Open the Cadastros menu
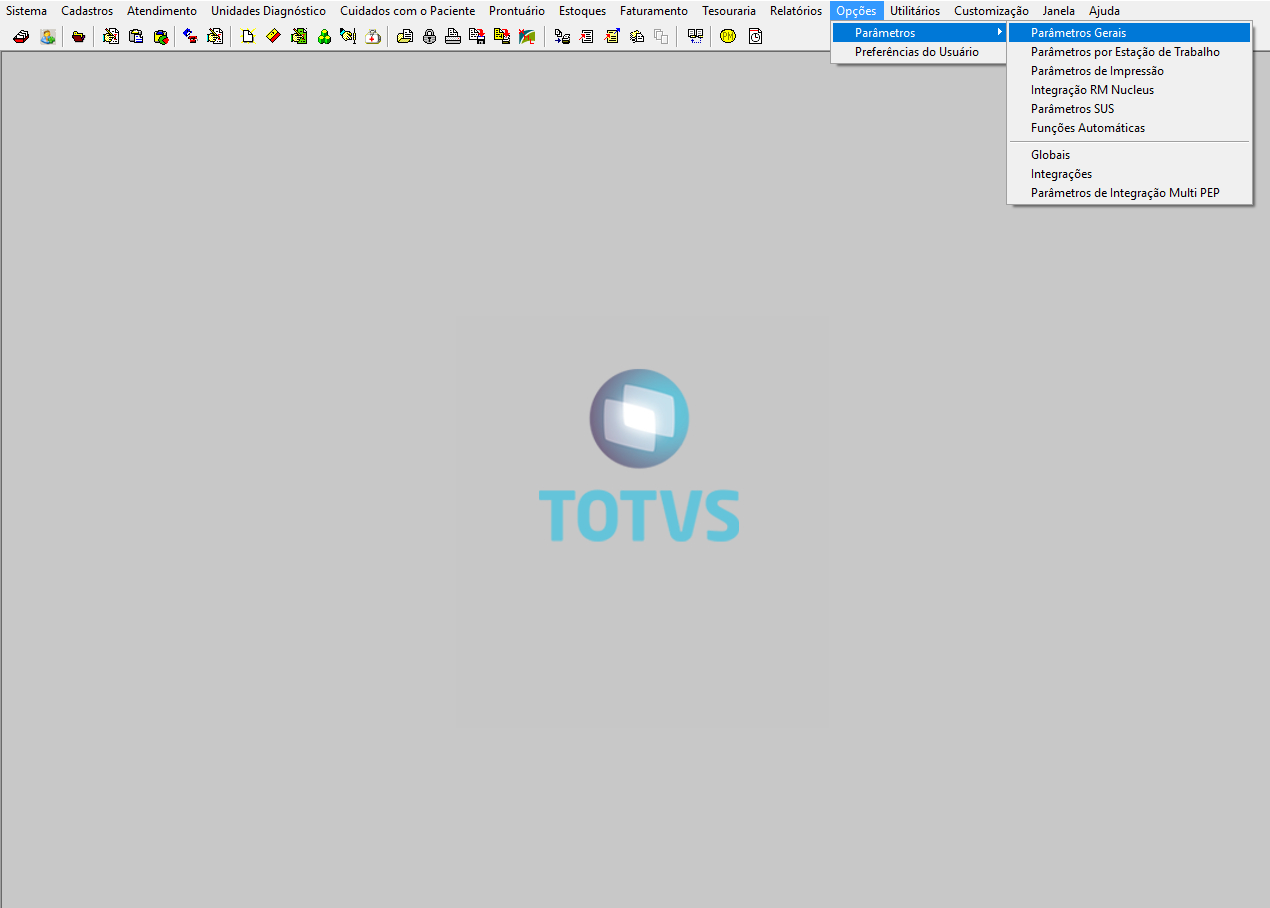 87,11
